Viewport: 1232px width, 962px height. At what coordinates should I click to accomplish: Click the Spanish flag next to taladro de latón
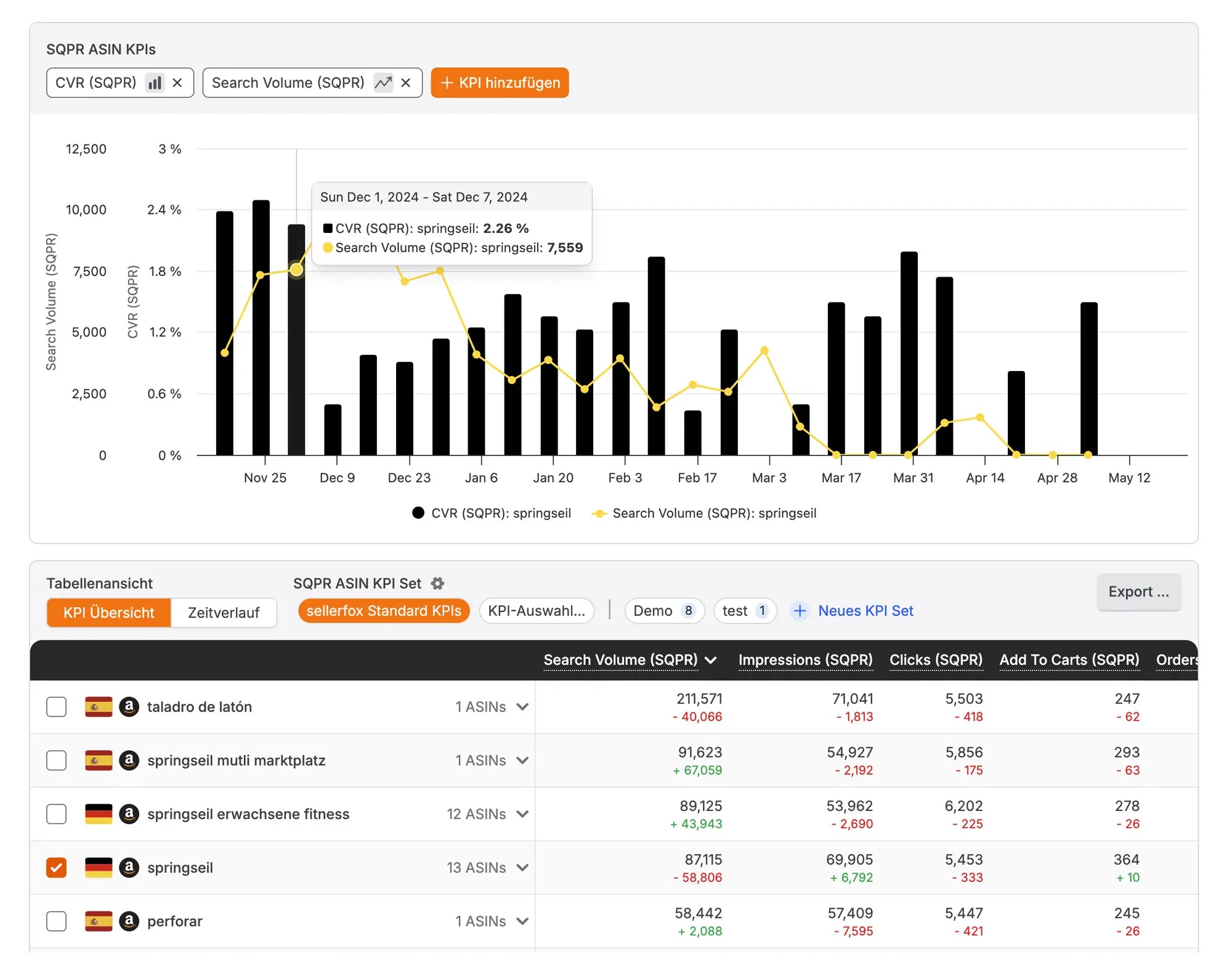click(98, 707)
